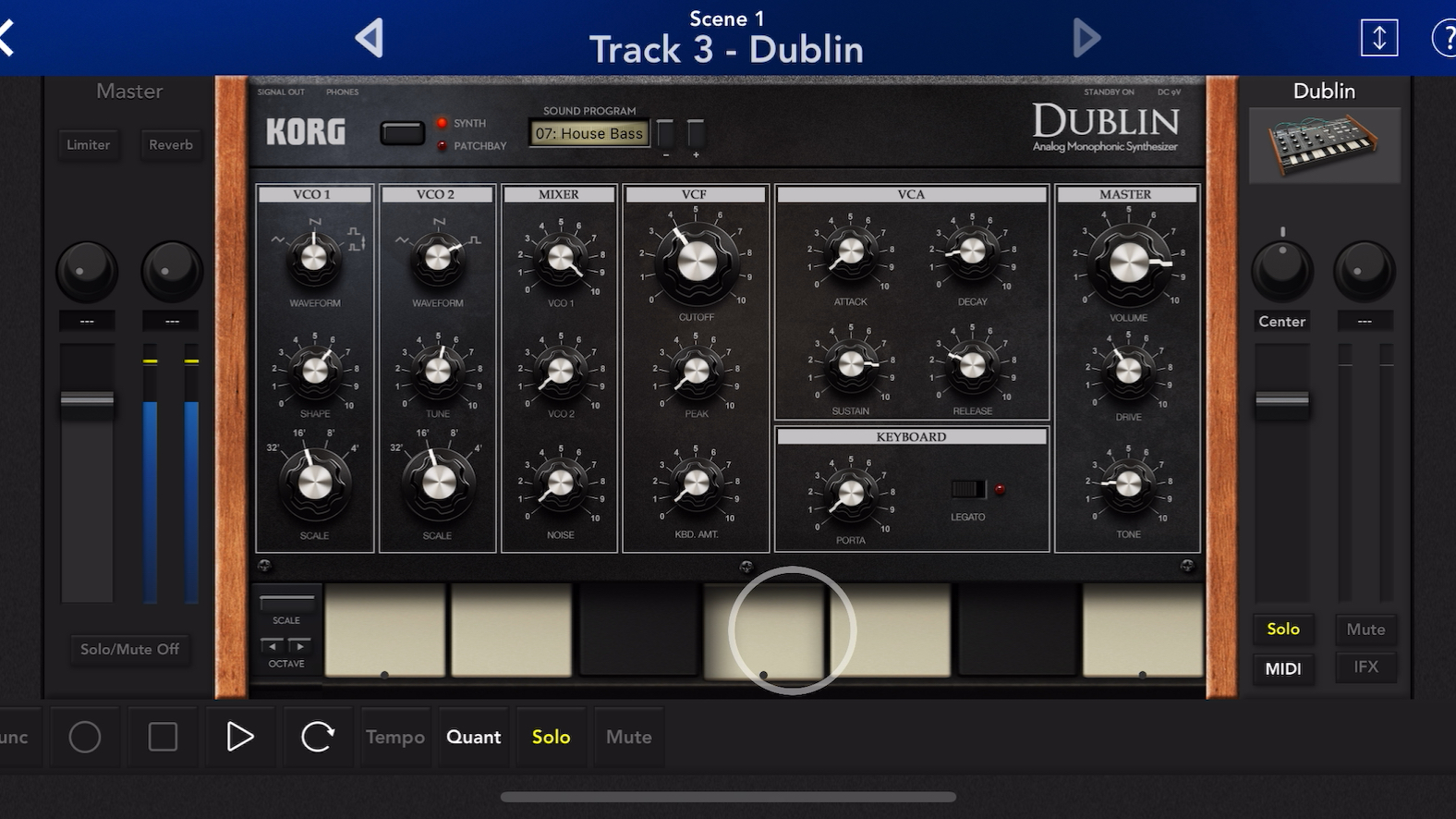Tap the circle record button
1456x819 pixels.
[x=85, y=737]
